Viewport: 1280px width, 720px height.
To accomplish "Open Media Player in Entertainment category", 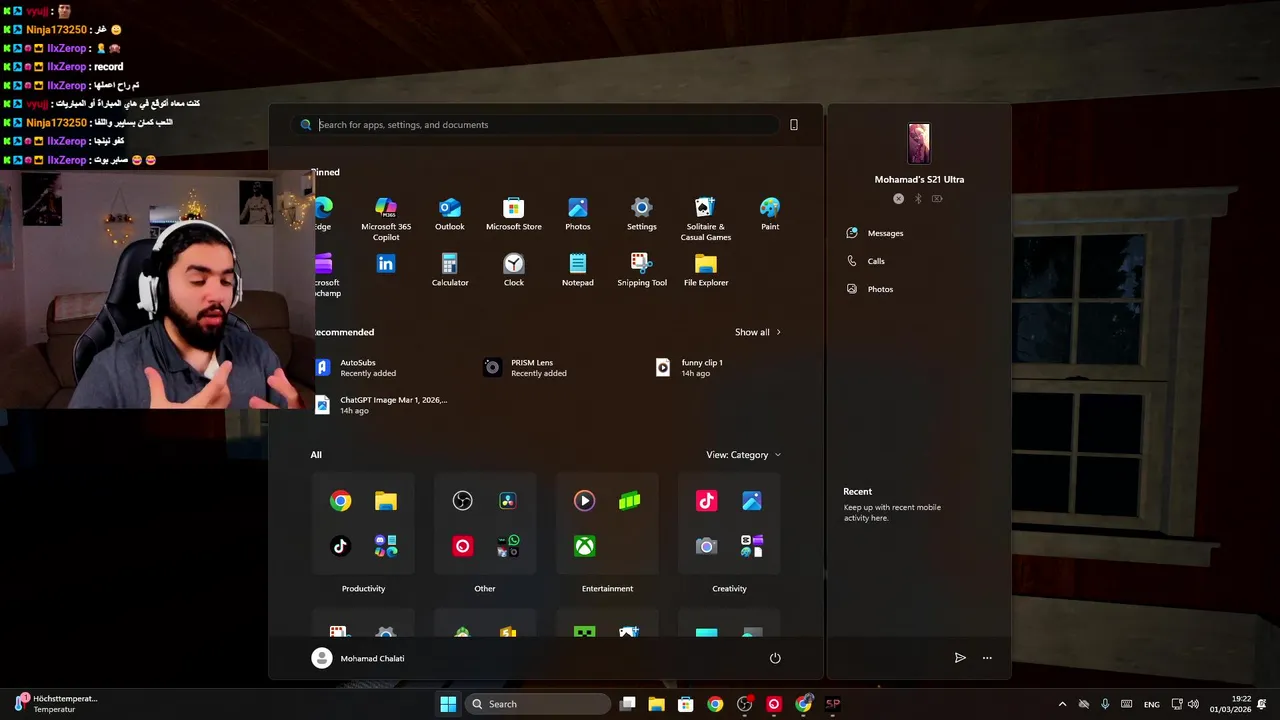I will 585,501.
